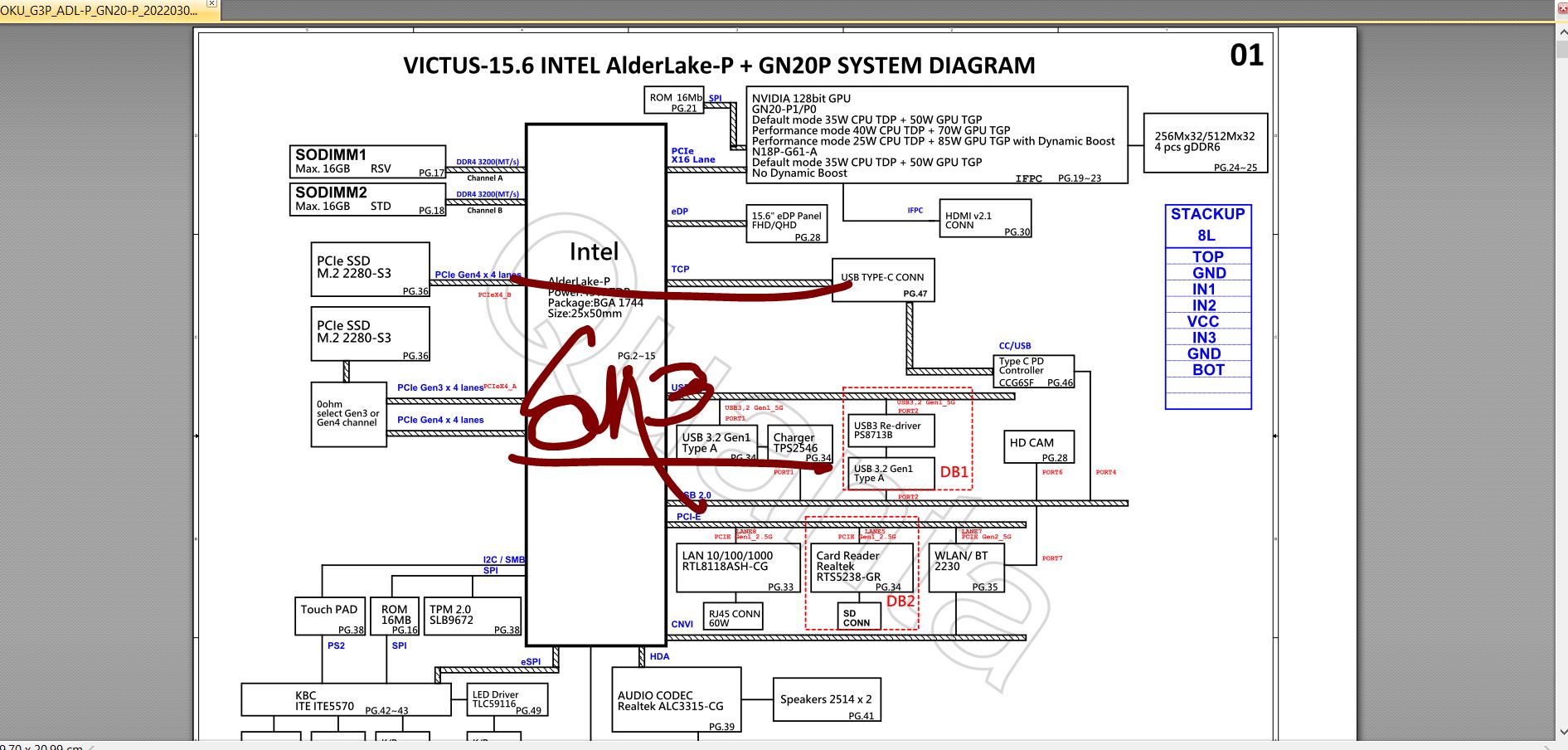Click the ROM 16Mb PG.21 block
Screen dimensions: 1568x750
pyautogui.click(x=674, y=100)
